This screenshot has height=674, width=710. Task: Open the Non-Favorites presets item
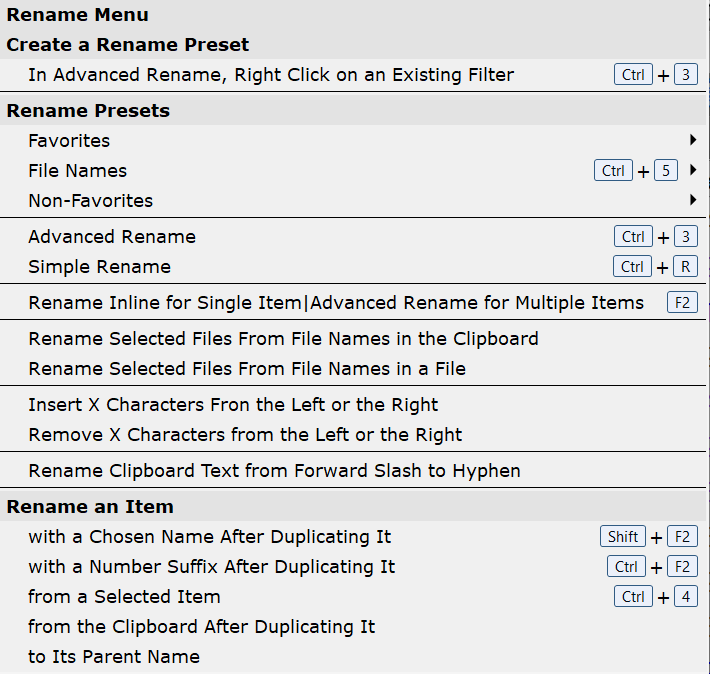coord(90,201)
